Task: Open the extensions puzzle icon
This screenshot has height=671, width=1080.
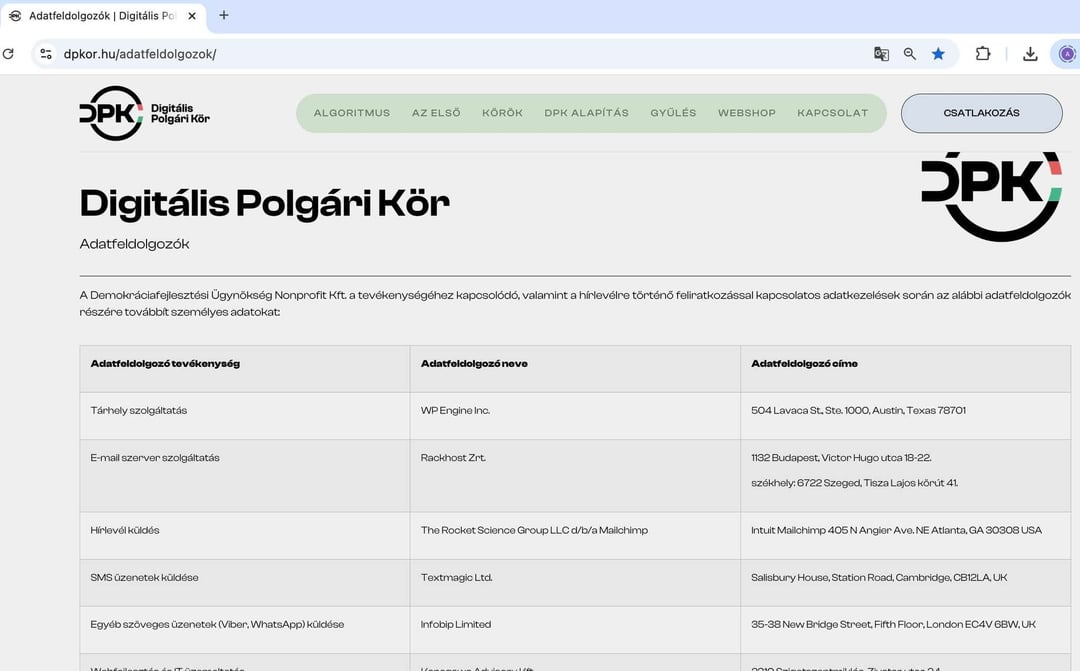Action: point(983,54)
